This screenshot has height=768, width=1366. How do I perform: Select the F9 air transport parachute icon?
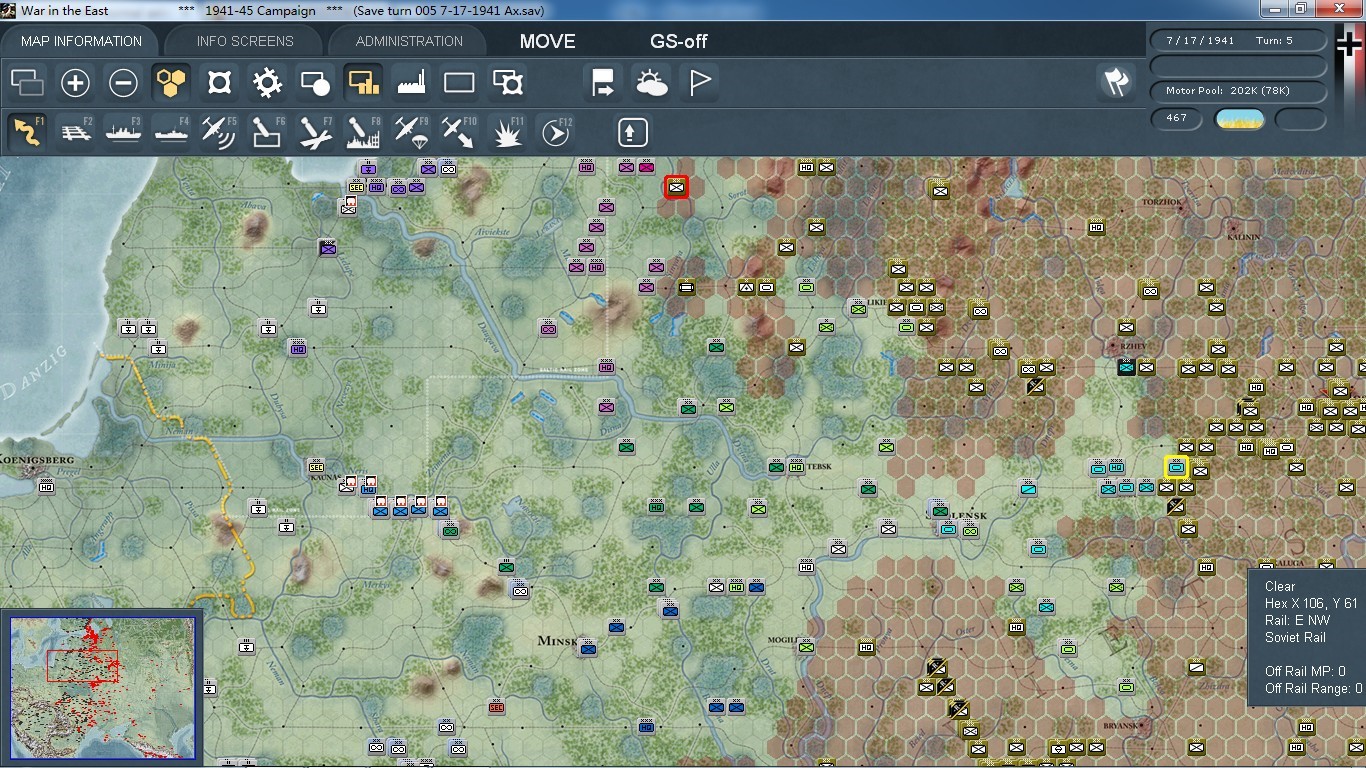(x=411, y=132)
